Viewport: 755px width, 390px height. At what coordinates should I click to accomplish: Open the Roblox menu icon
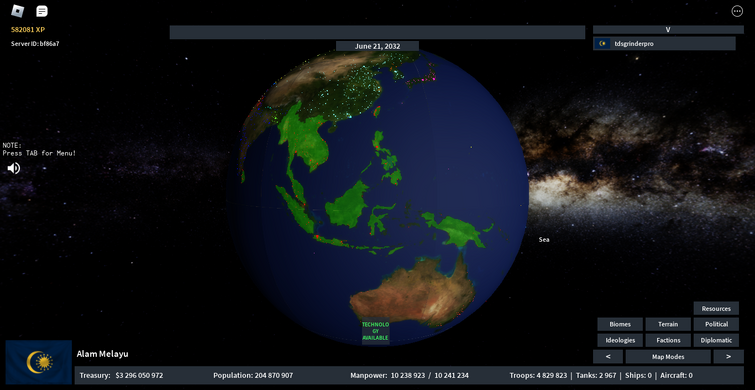coord(18,11)
